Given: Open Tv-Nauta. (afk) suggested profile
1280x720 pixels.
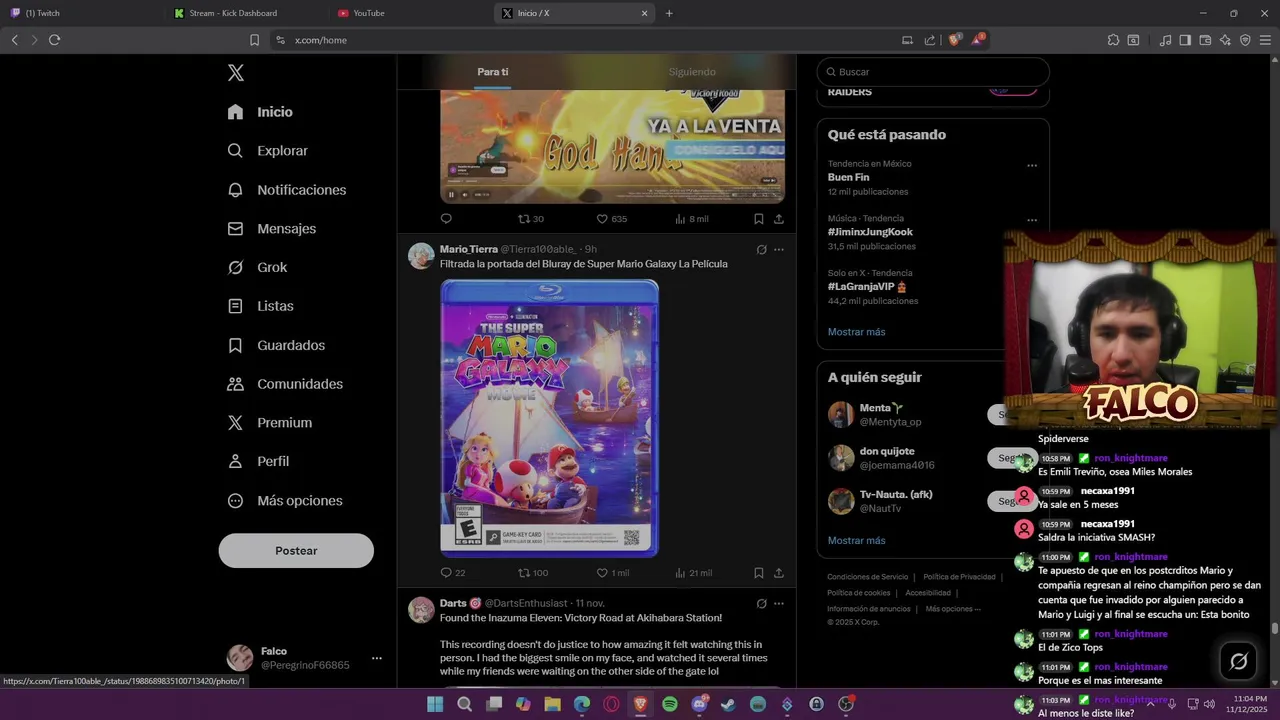Looking at the screenshot, I should click(x=896, y=495).
